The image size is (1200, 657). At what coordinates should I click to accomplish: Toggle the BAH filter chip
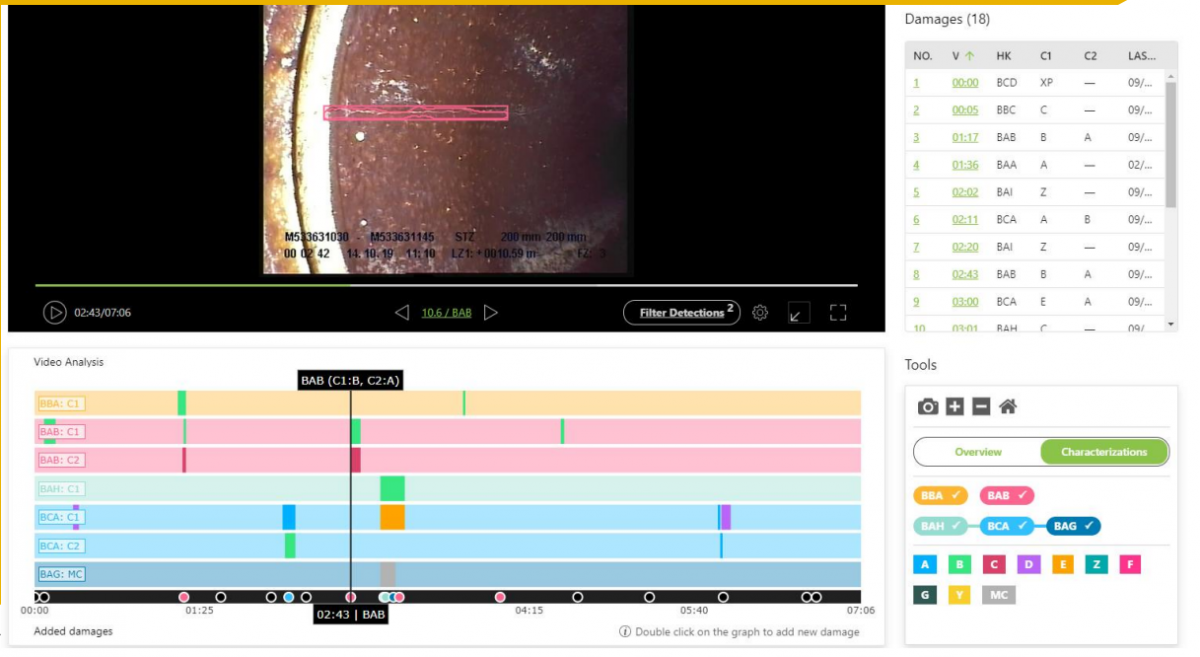coord(941,526)
